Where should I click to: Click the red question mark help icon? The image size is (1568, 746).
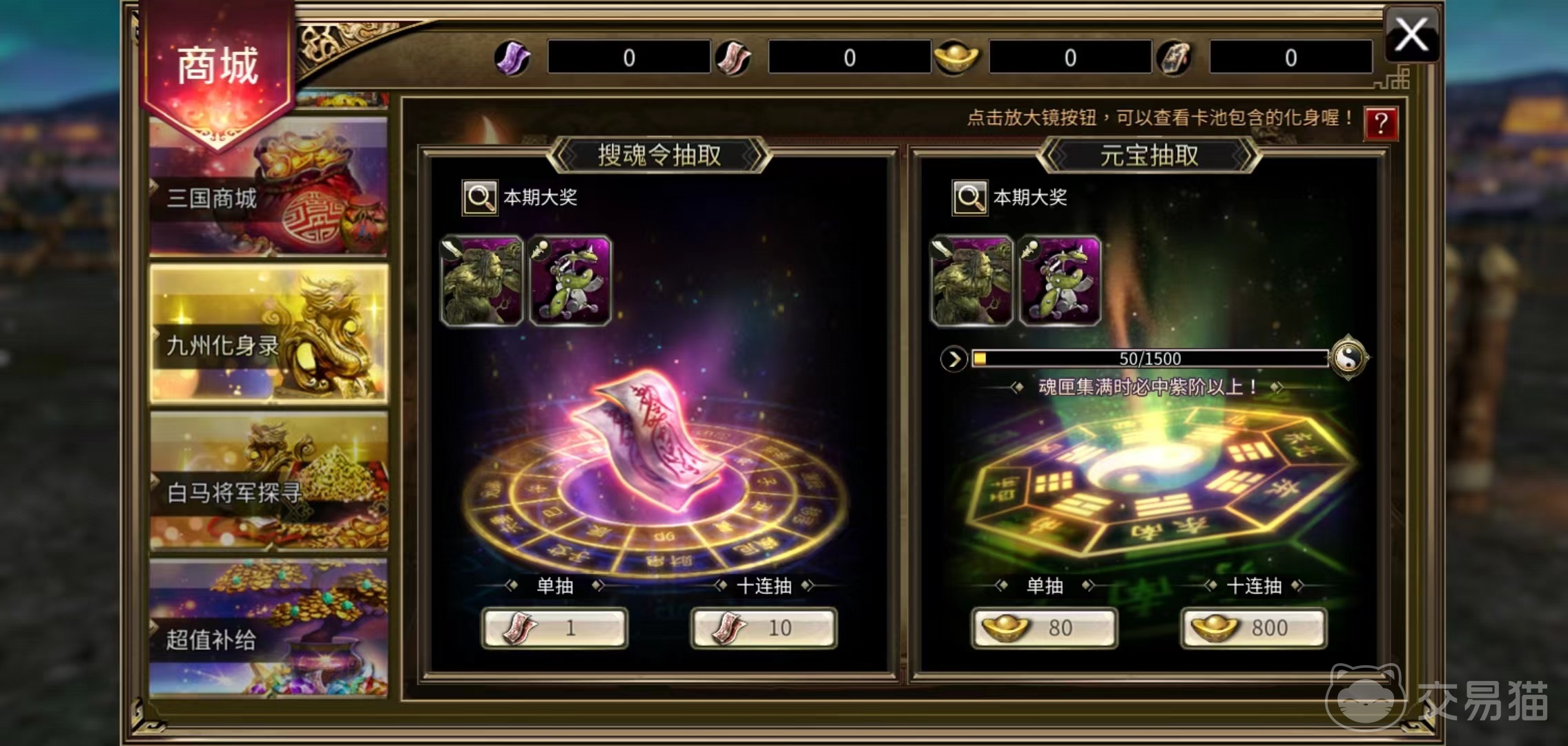[1381, 123]
